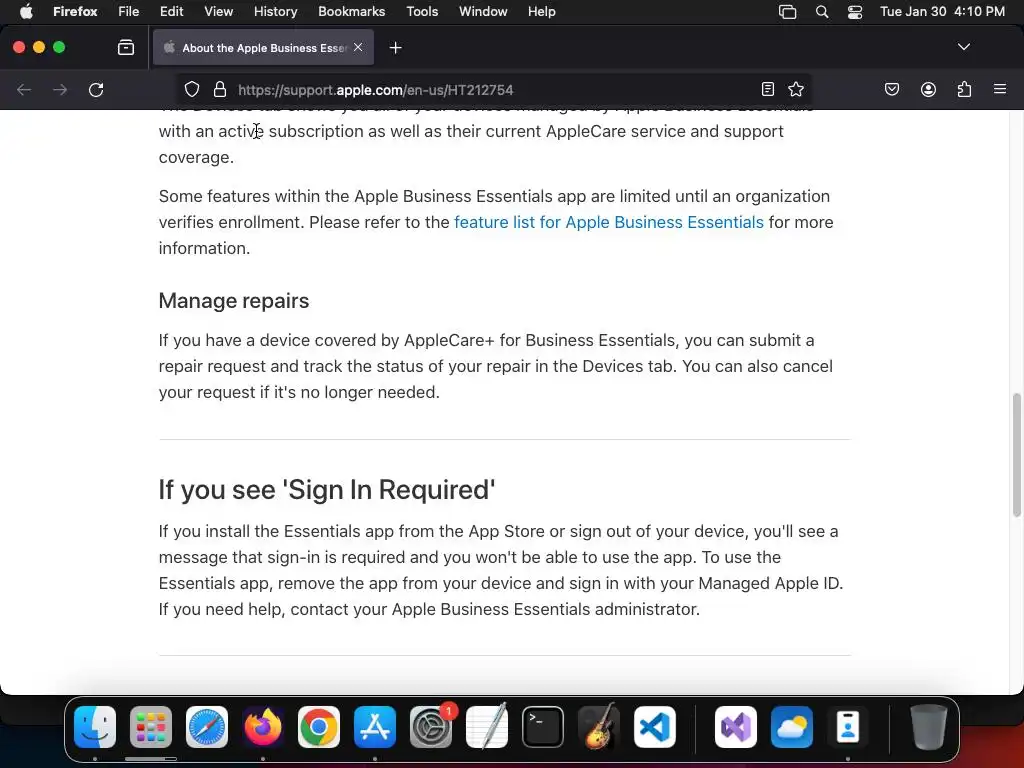1024x768 pixels.
Task: Open the View menu
Action: pos(218,11)
